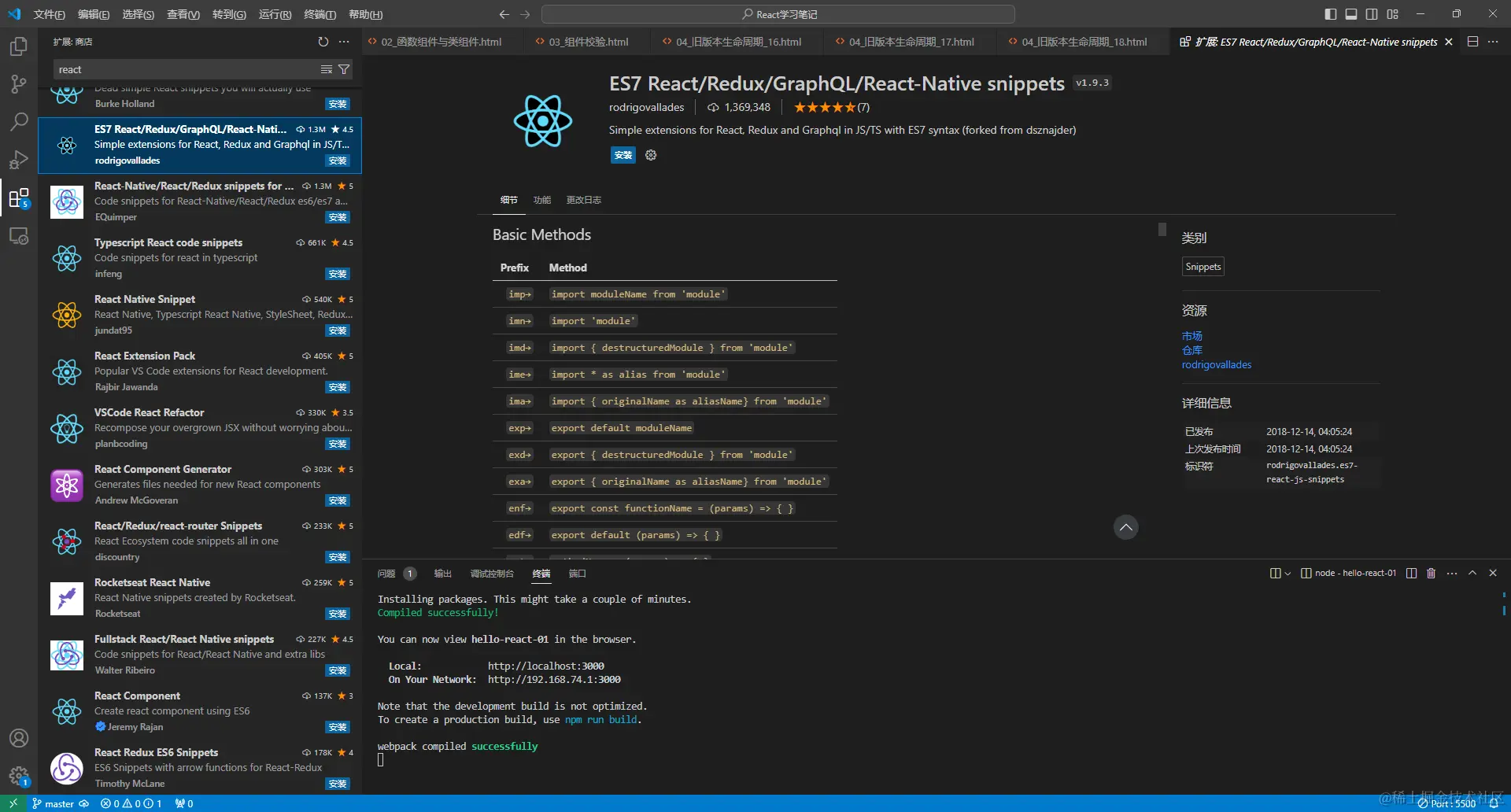Screen dimensions: 1511x812
Task: Maximize the panel size with chevron
Action: pyautogui.click(x=1472, y=574)
